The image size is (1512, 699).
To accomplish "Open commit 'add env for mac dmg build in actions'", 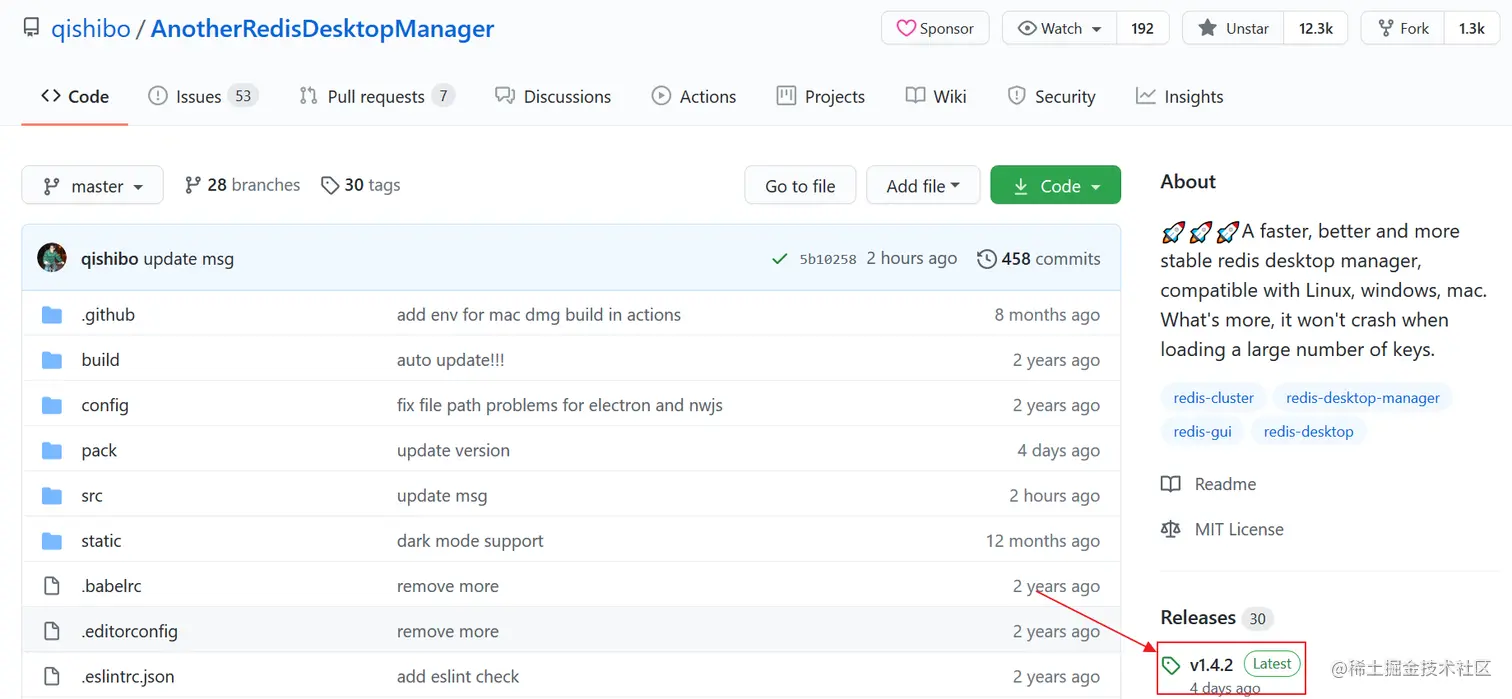I will tap(539, 315).
